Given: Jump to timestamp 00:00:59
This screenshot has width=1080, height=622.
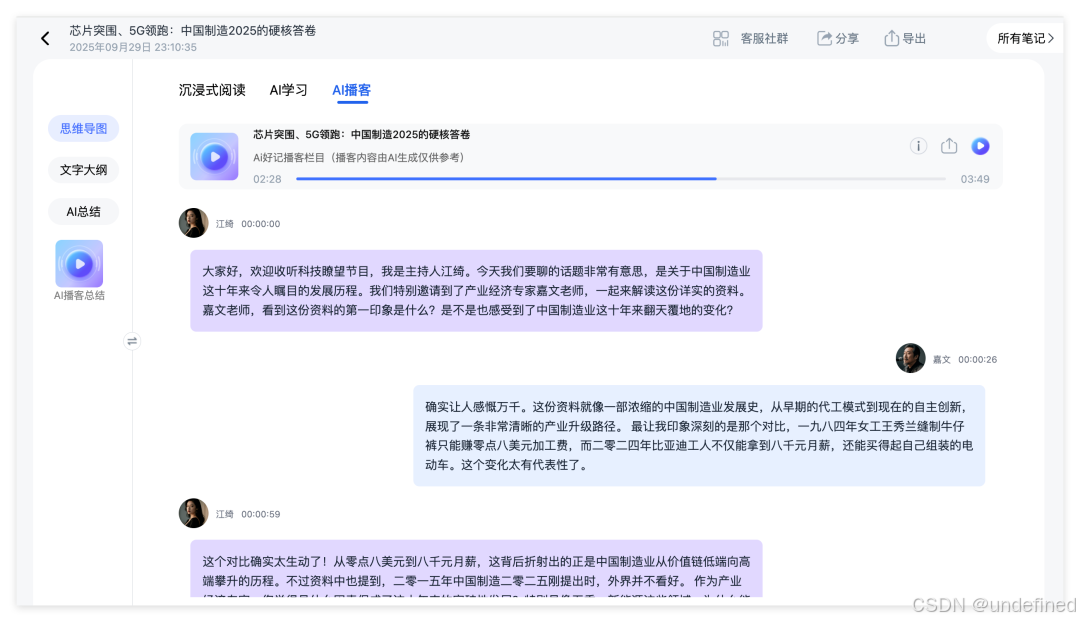Looking at the screenshot, I should point(260,514).
